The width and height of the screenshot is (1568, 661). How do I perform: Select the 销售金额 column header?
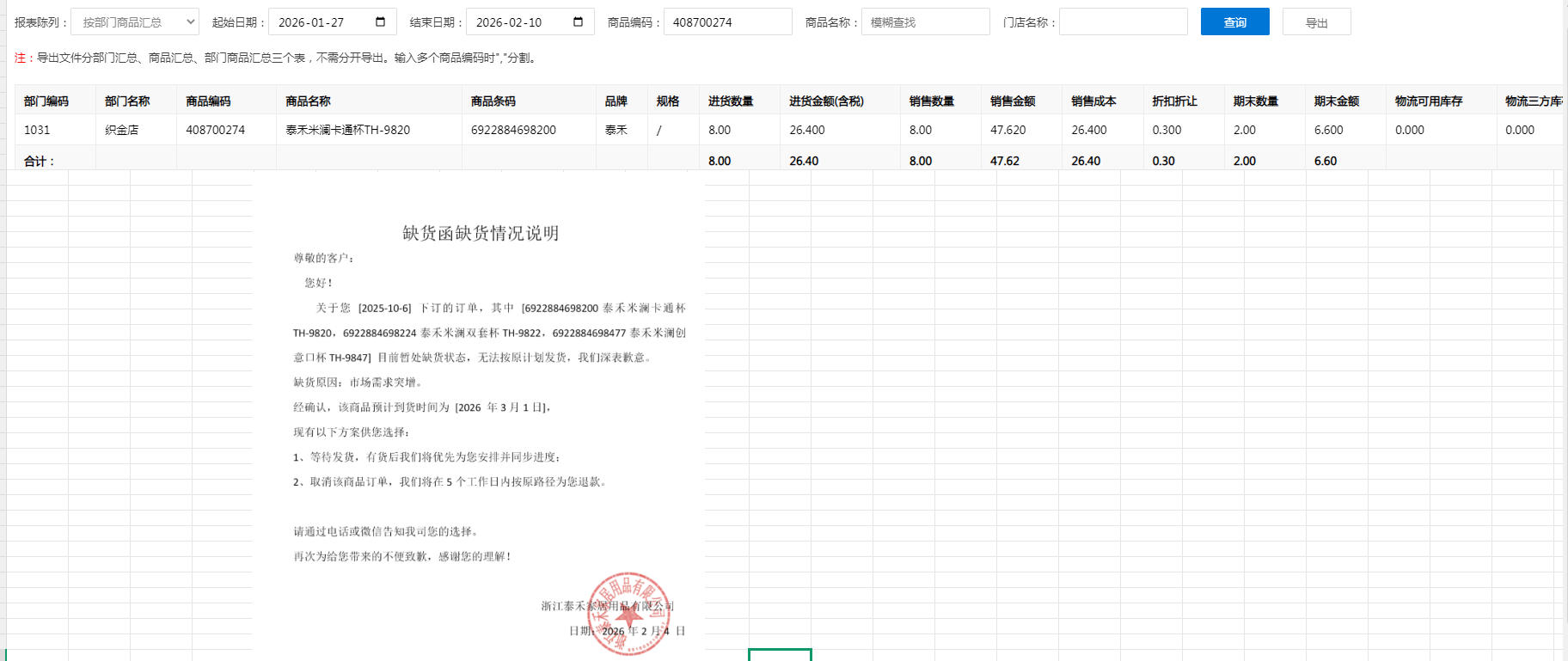coord(1013,101)
